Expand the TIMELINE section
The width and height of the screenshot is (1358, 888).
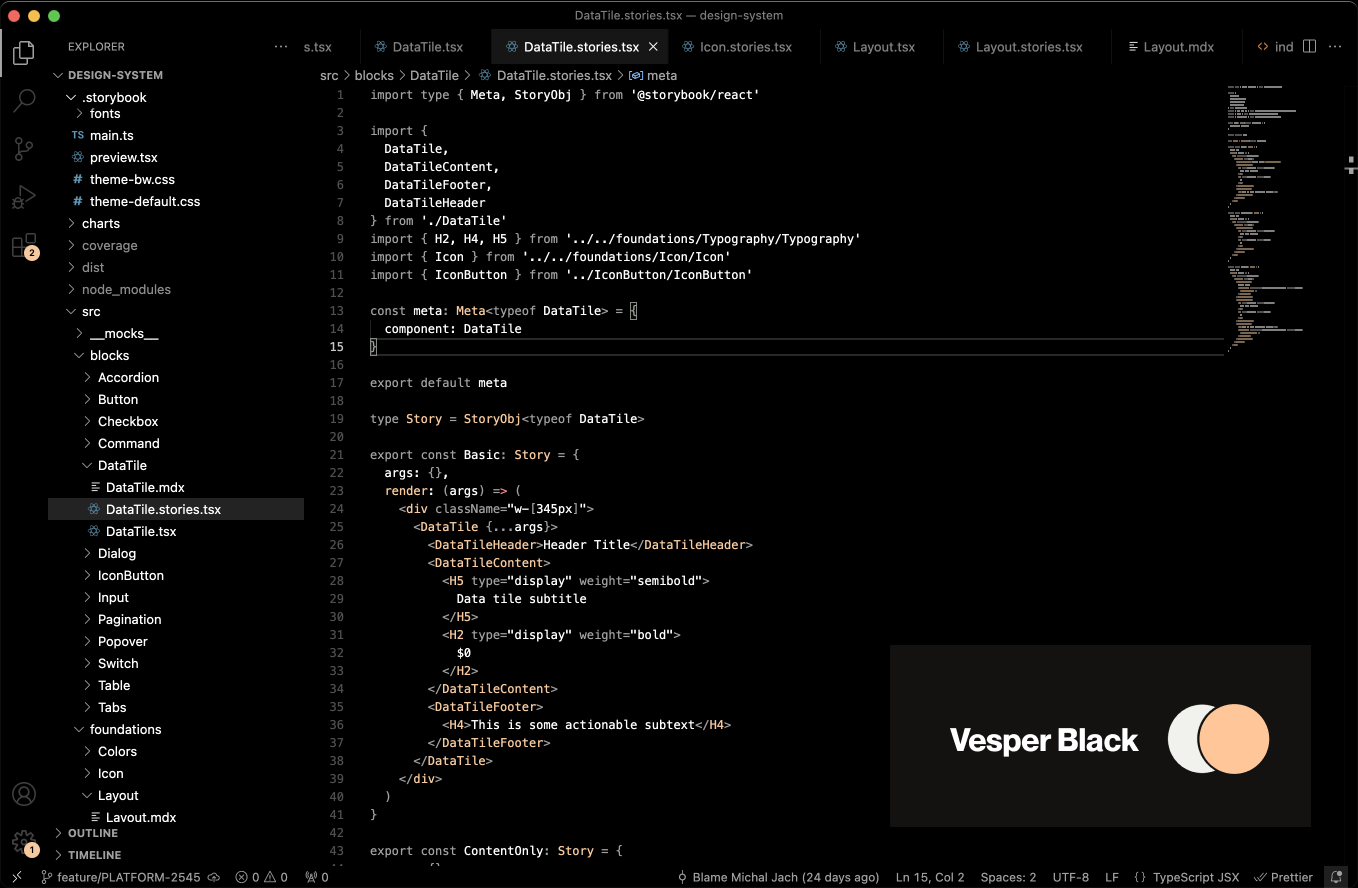pos(176,855)
